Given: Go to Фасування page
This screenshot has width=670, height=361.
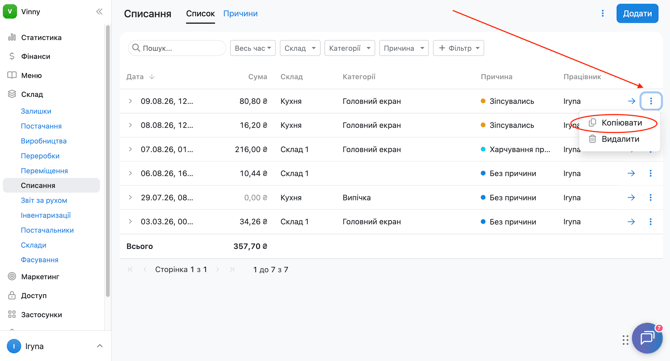Looking at the screenshot, I should pos(39,260).
